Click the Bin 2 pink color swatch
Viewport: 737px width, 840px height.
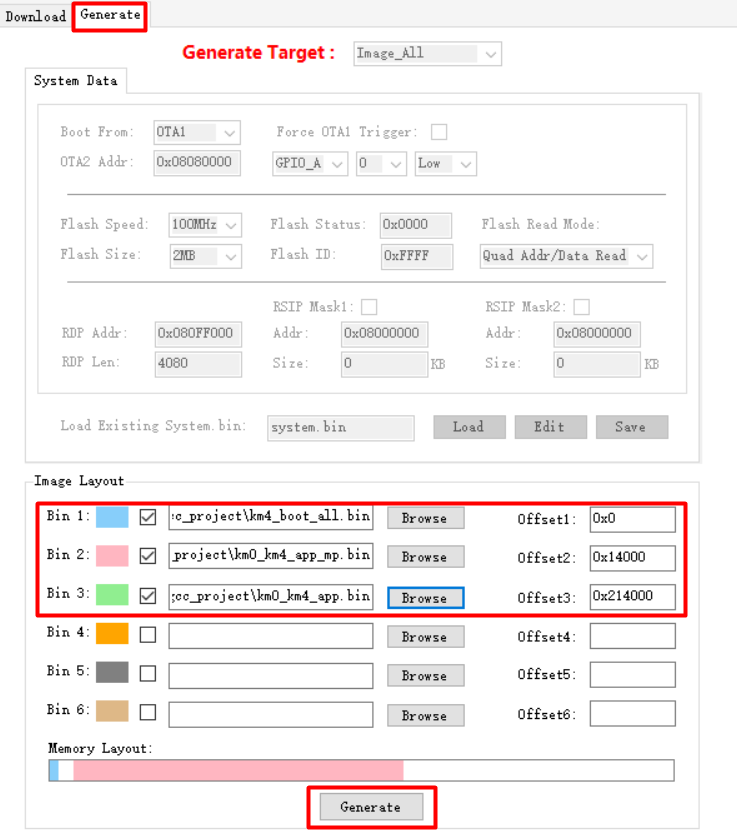112,556
